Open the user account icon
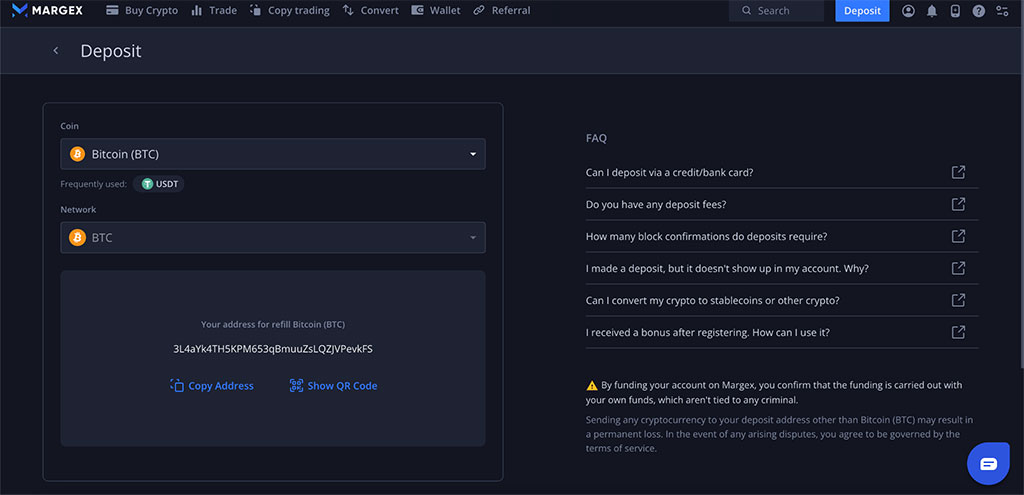The height and width of the screenshot is (495, 1024). coord(908,10)
